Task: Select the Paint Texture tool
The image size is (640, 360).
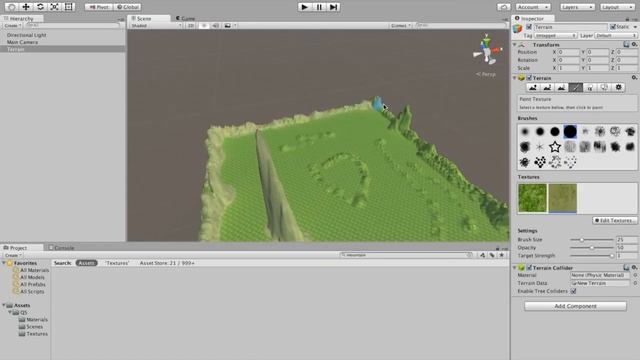Action: tap(576, 87)
